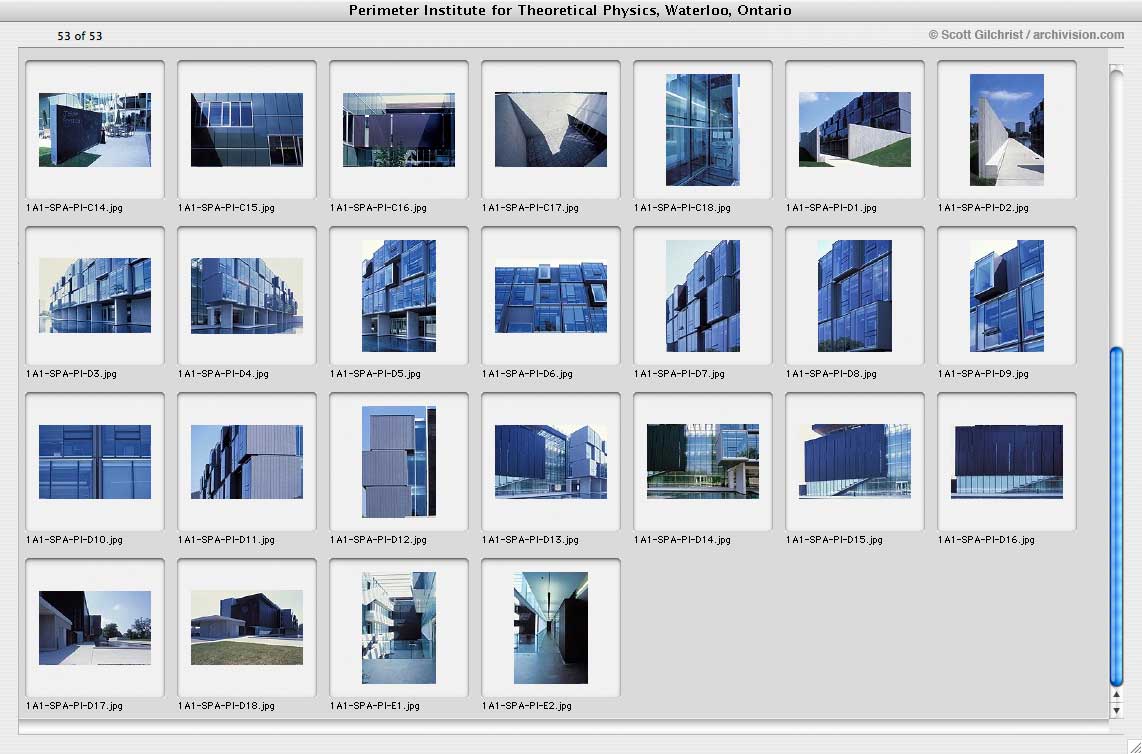This screenshot has height=754, width=1142.
Task: Click the label text 1A1-SPA-PI-D10.jpg
Action: (74, 540)
